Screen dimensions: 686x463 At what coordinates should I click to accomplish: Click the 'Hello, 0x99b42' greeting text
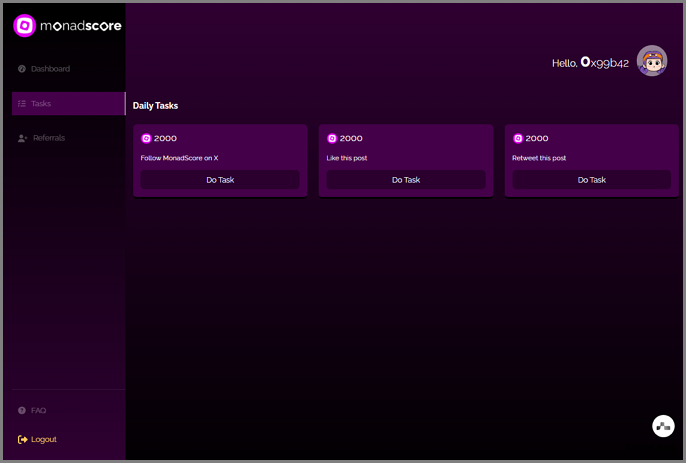point(590,63)
